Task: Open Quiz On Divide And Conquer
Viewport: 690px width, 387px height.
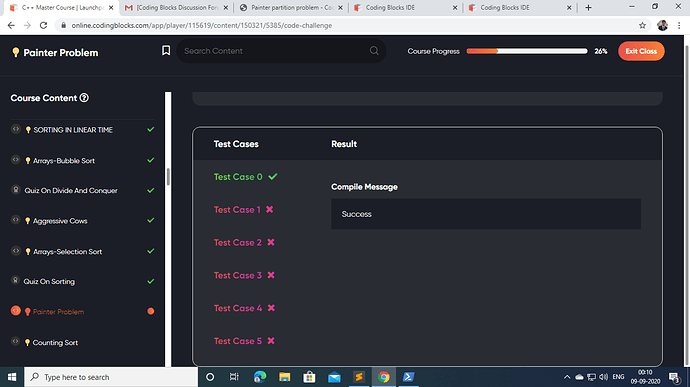Action: (71, 191)
